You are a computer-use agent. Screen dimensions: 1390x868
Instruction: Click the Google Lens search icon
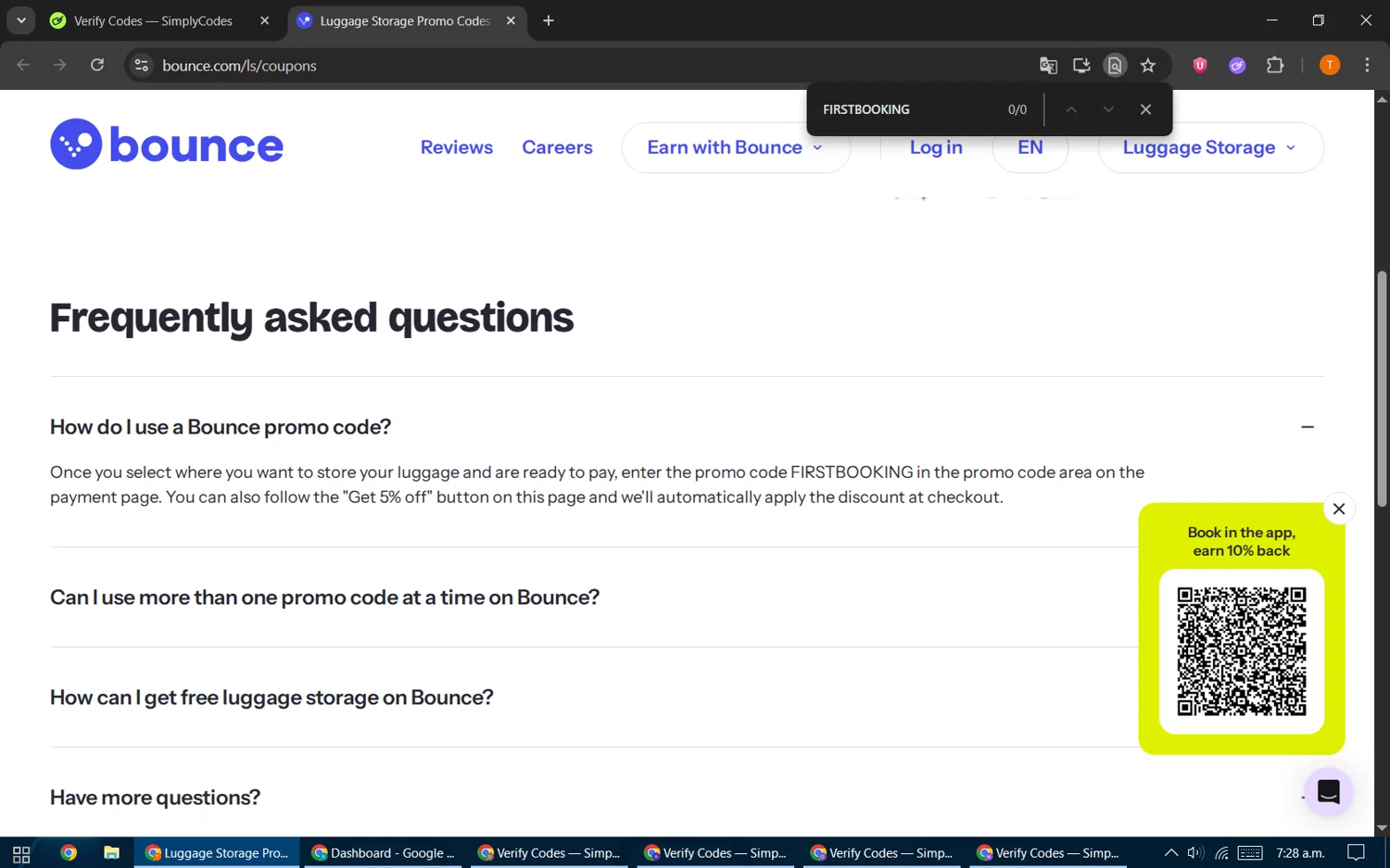coord(1115,65)
